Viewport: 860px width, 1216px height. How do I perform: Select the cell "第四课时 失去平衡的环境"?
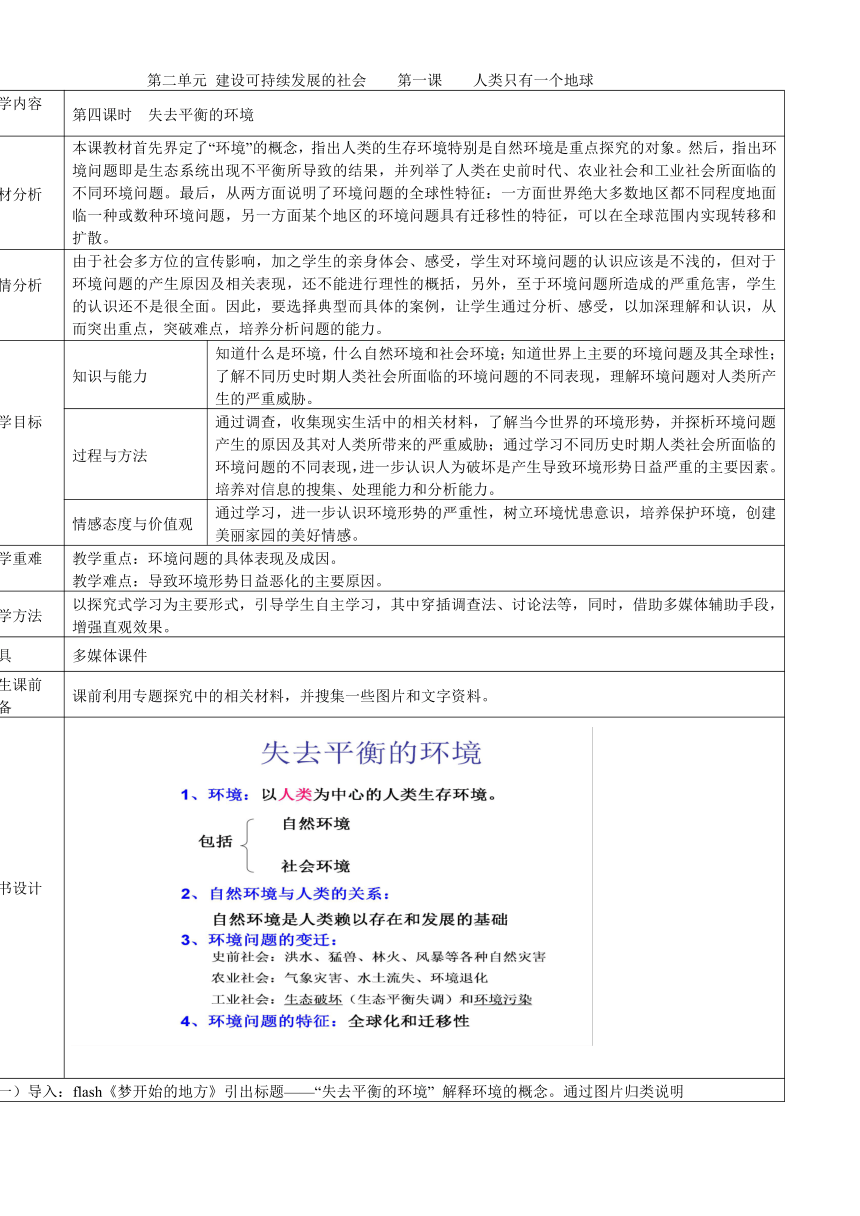tap(424, 114)
